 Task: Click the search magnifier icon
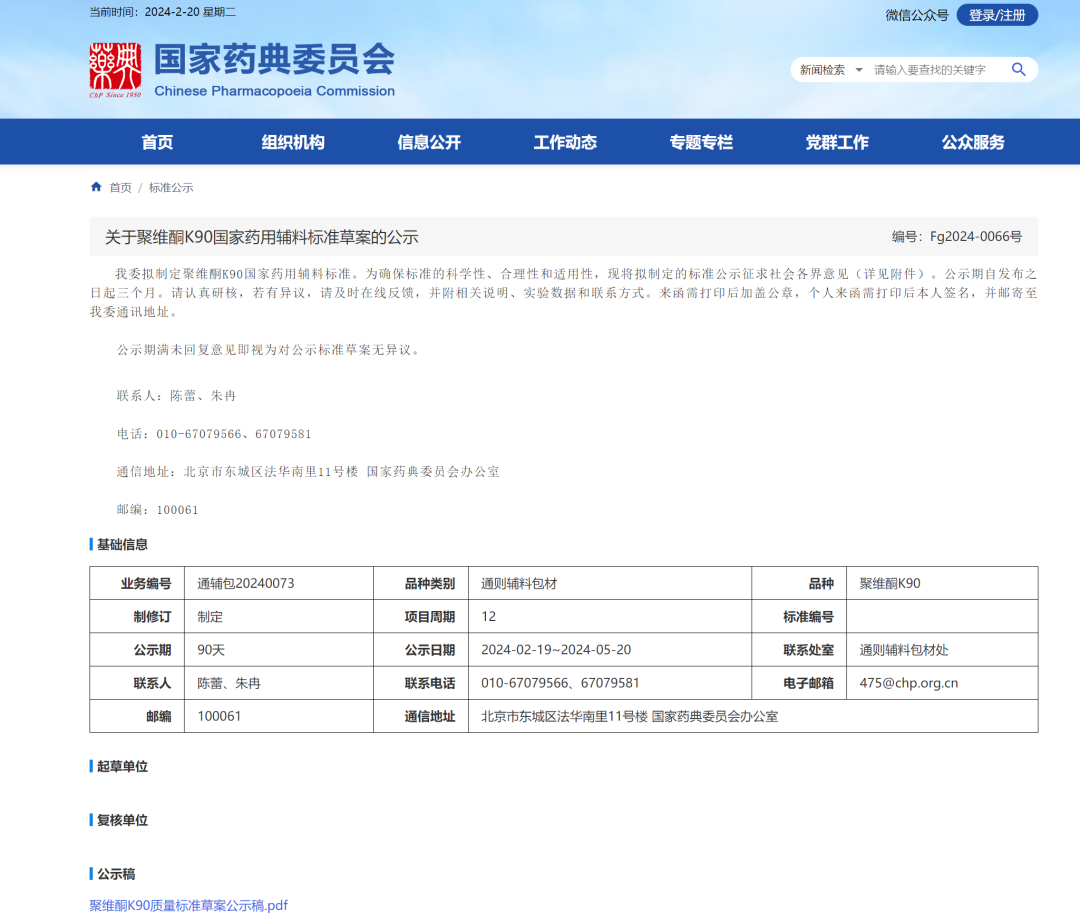[1018, 70]
